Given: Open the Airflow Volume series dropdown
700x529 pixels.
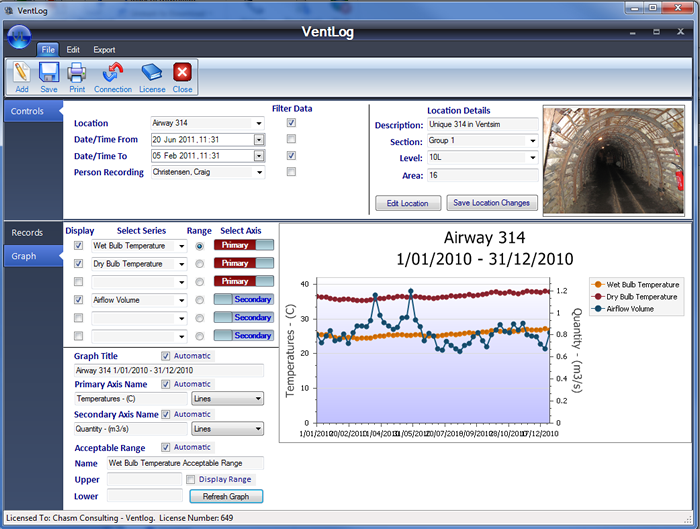Looking at the screenshot, I should tap(181, 300).
